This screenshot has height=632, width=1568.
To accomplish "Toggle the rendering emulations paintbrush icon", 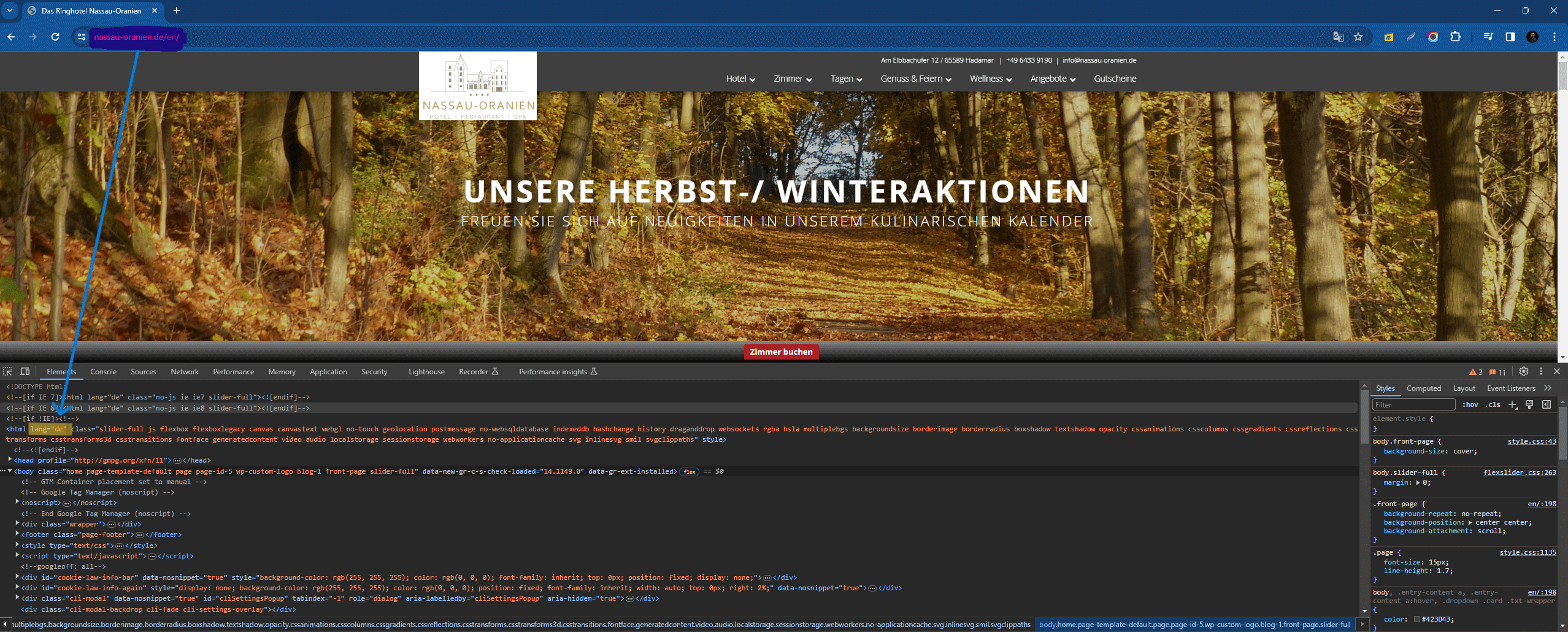I will pos(1529,404).
